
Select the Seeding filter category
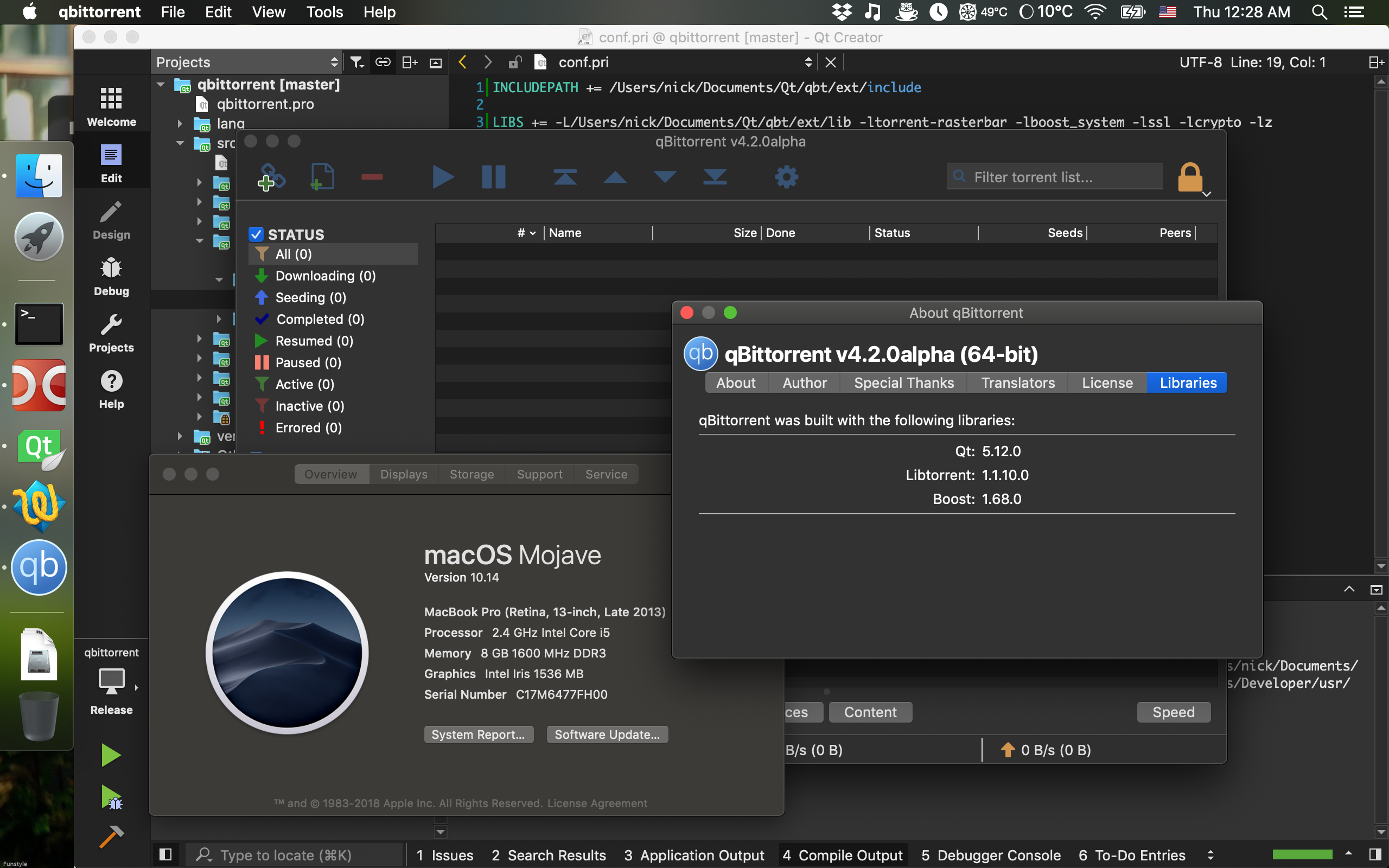point(310,297)
